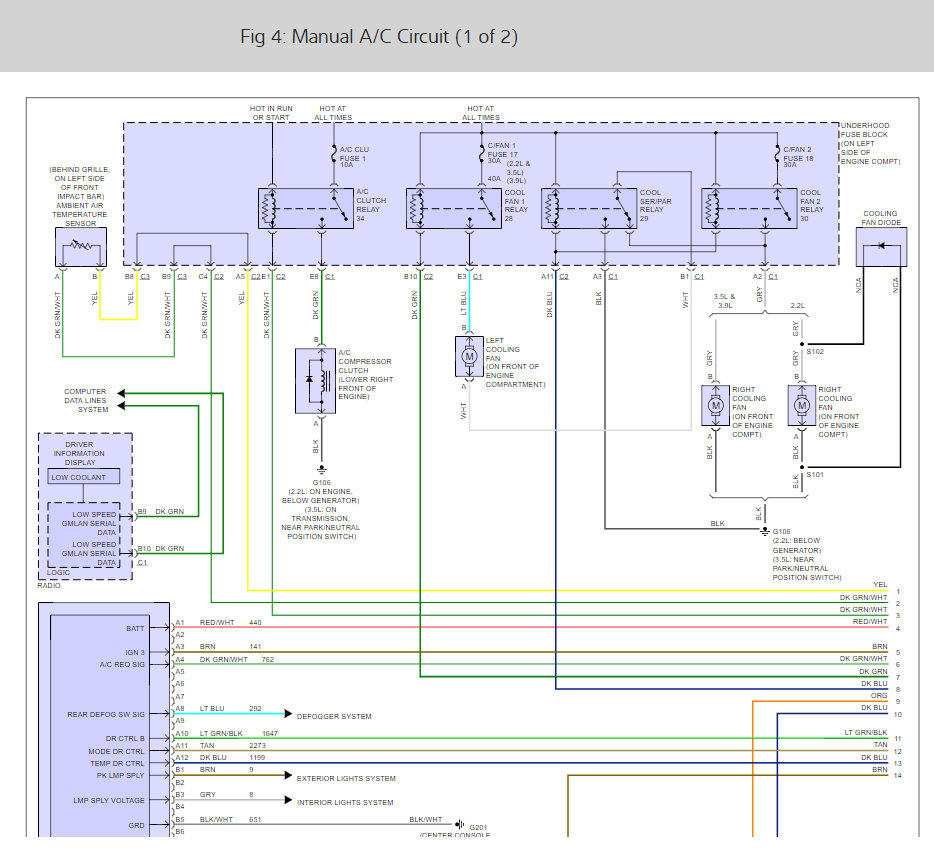The height and width of the screenshot is (852, 934).
Task: Click the A/C clutch relay 34 symbol
Action: click(x=306, y=208)
